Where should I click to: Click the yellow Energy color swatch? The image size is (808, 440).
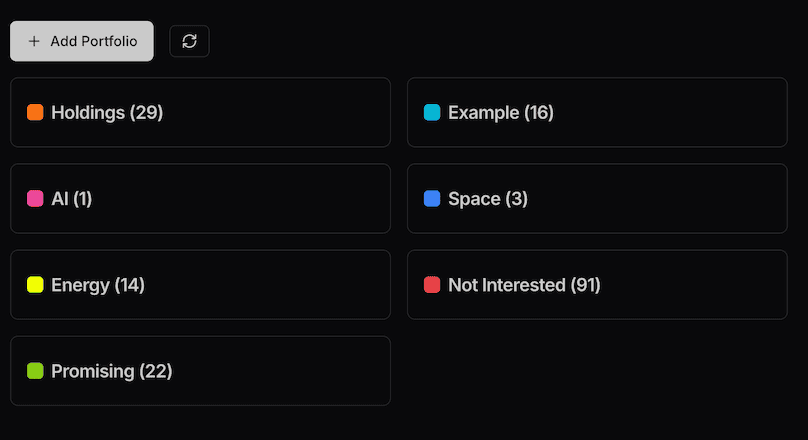coord(35,285)
